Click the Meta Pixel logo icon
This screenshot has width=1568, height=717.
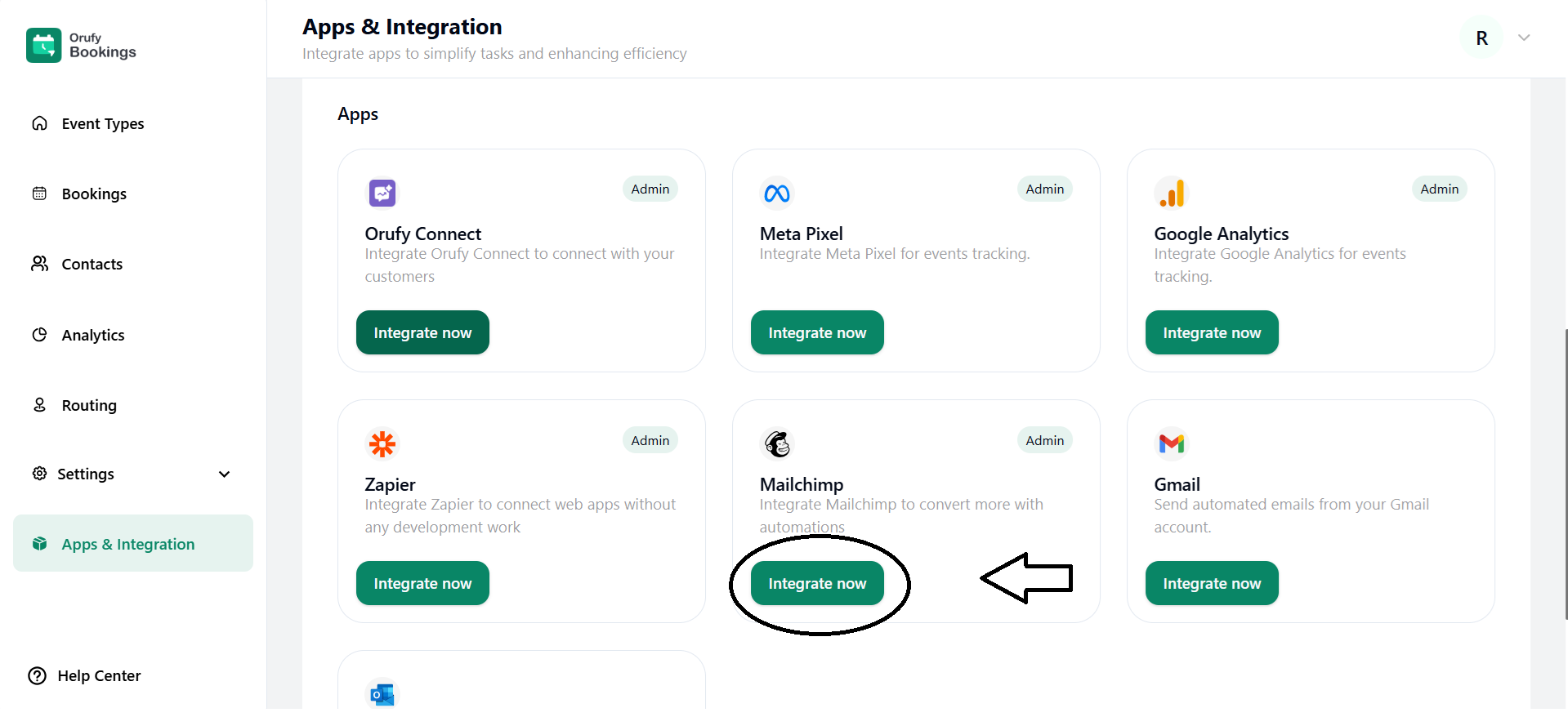coord(776,194)
